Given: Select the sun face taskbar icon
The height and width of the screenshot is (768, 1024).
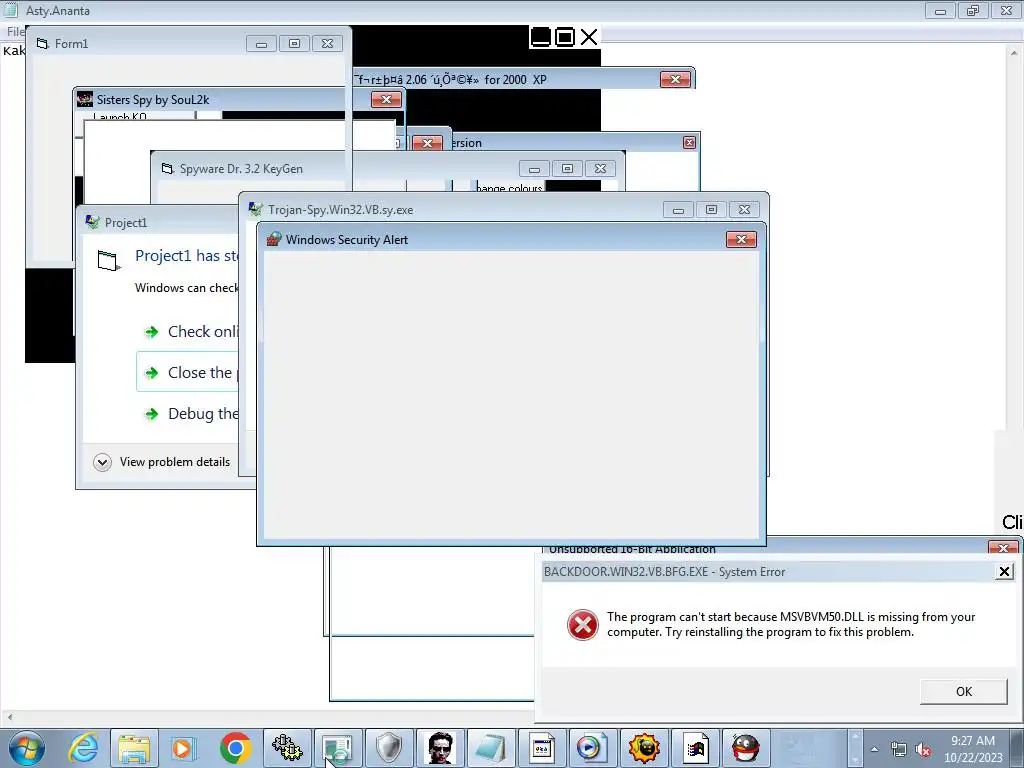Looking at the screenshot, I should (x=643, y=748).
